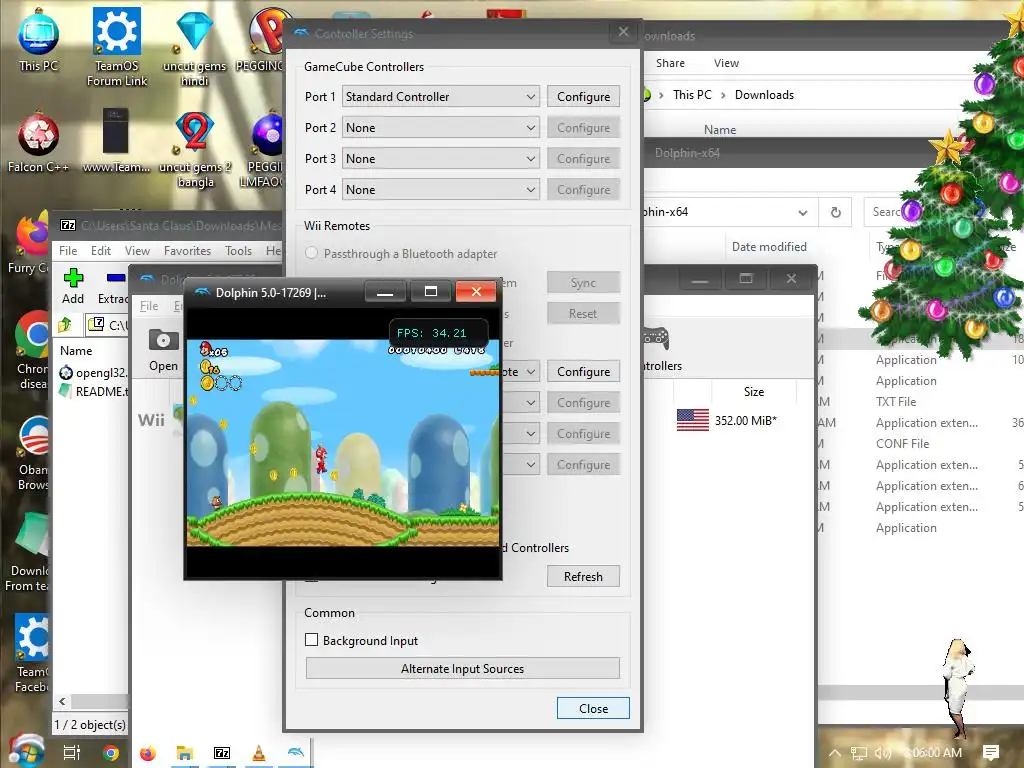Open the Edit menu in 7-Zip
The height and width of the screenshot is (768, 1024).
[x=101, y=251]
